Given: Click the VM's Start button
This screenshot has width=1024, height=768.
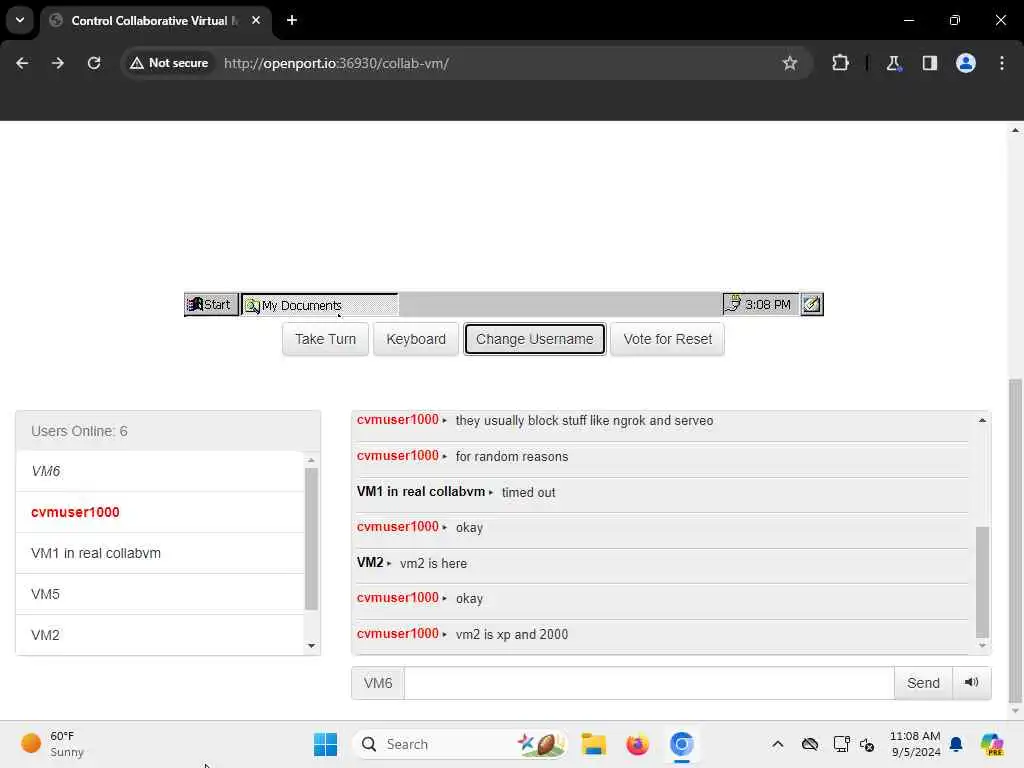Looking at the screenshot, I should 211,305.
